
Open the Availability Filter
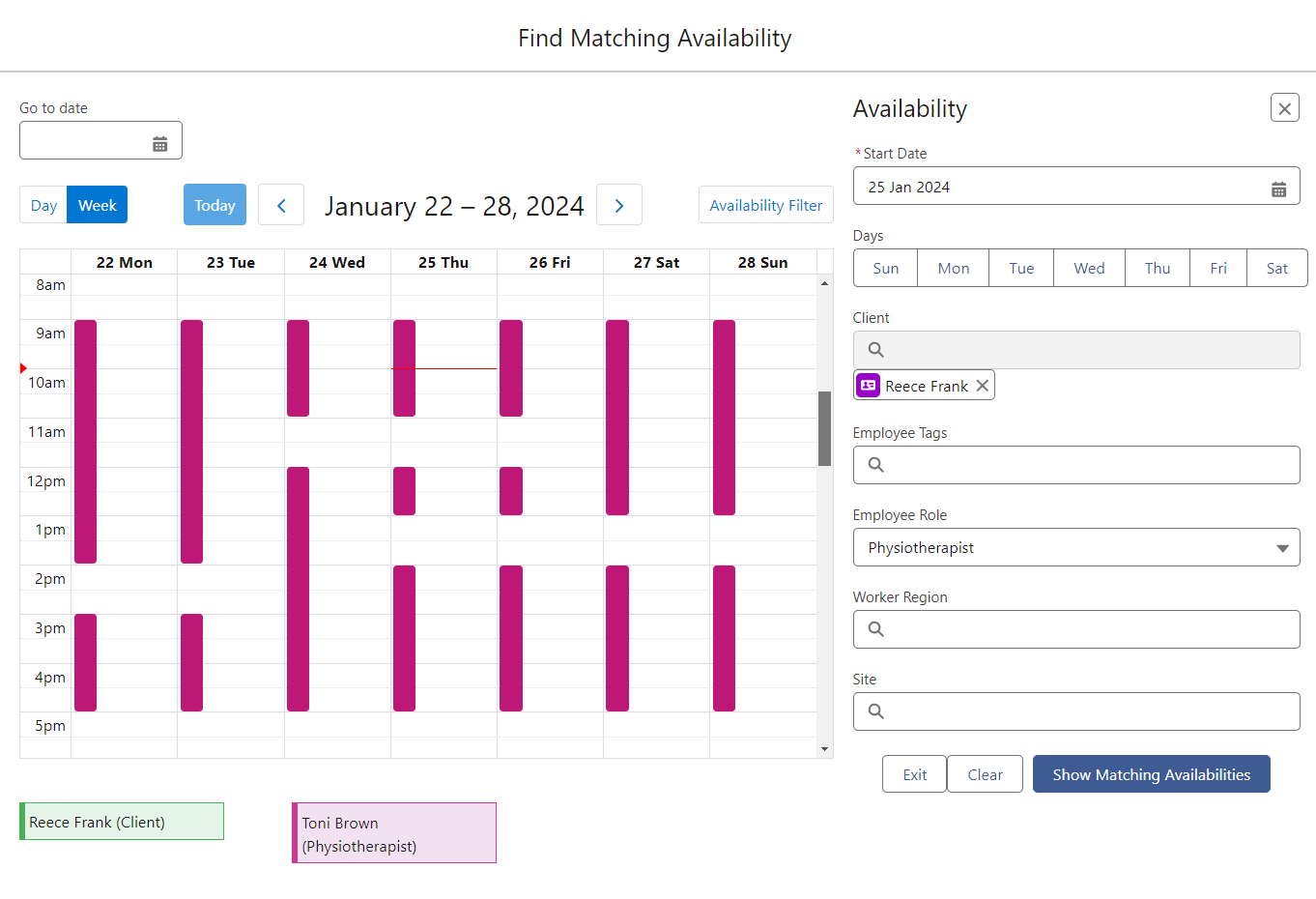tap(765, 204)
